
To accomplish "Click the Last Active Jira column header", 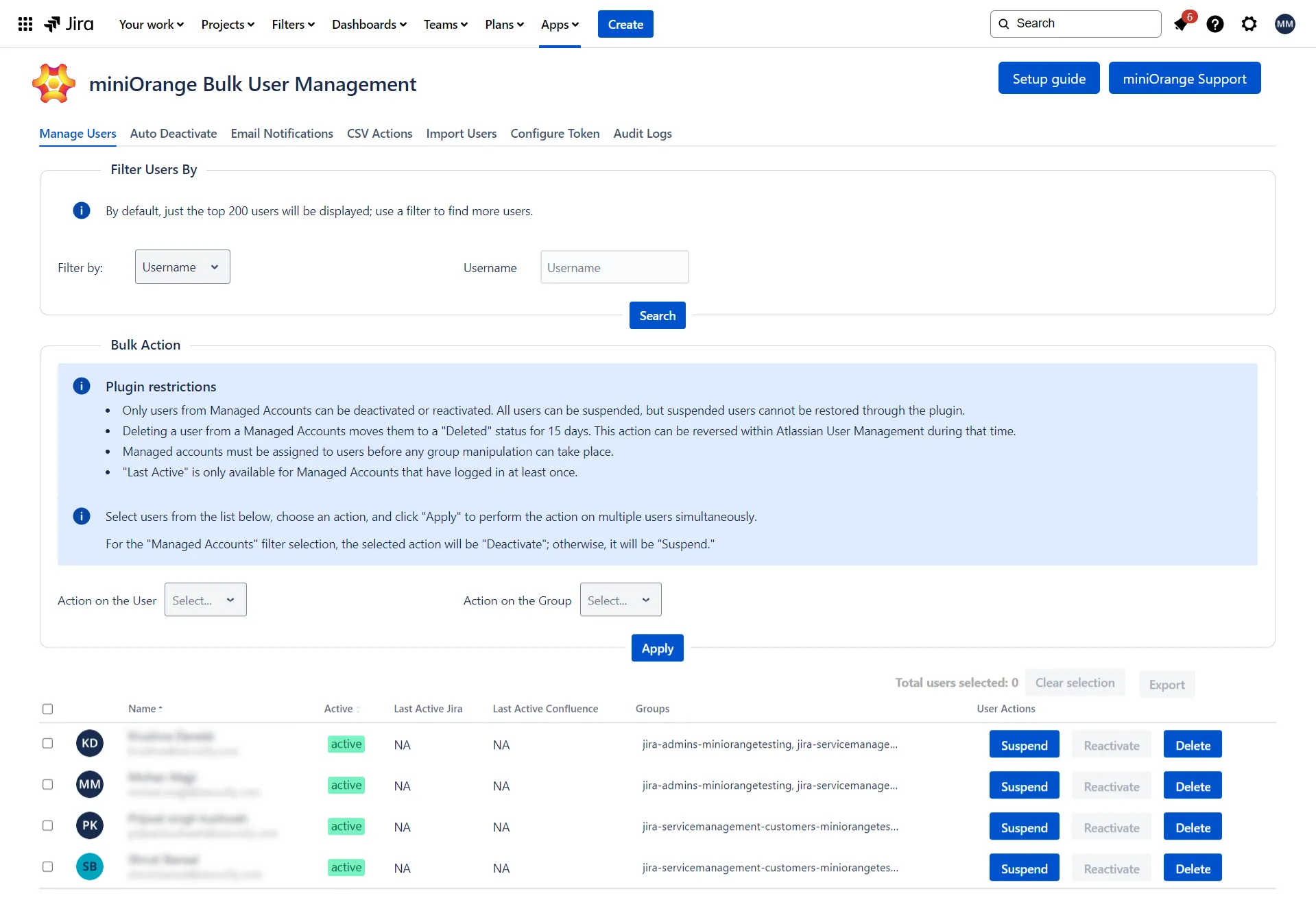I will tap(428, 709).
